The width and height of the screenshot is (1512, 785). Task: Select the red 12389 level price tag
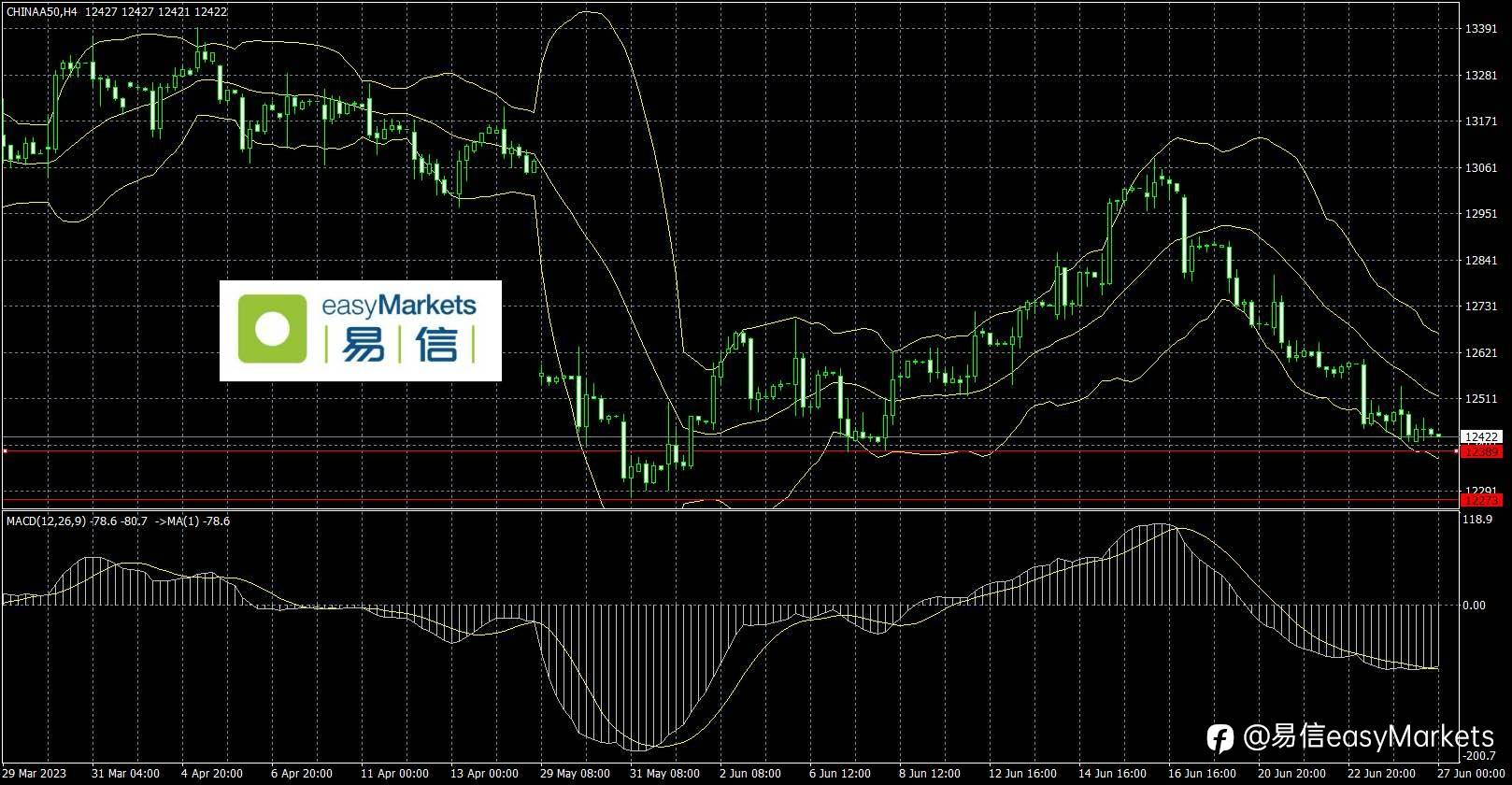point(1481,451)
